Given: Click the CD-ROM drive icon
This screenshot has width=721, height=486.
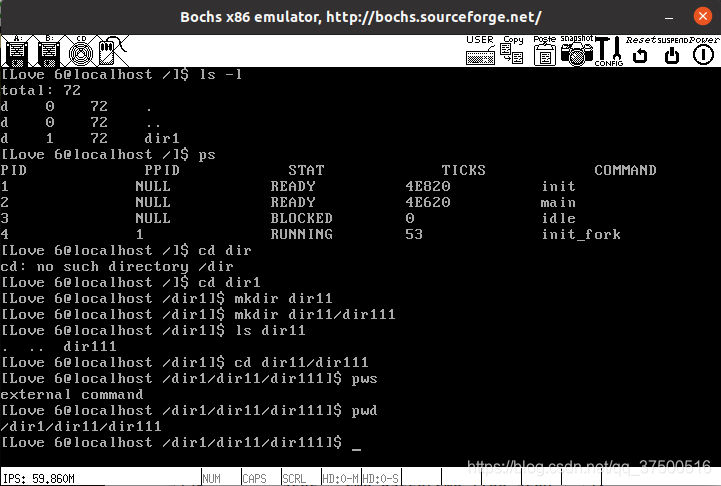Looking at the screenshot, I should click(81, 51).
